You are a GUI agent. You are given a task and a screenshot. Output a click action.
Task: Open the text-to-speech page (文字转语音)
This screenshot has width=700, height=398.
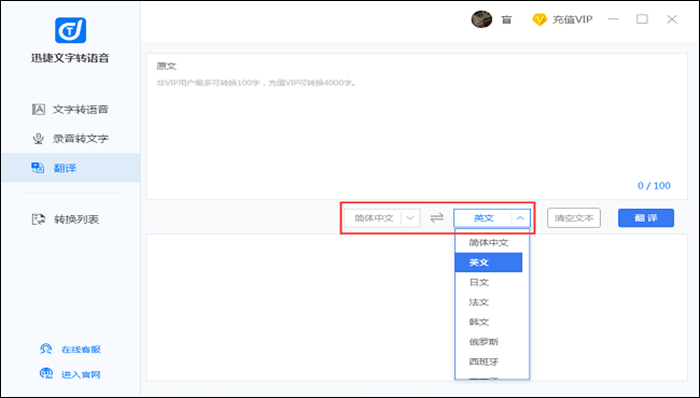tap(71, 109)
